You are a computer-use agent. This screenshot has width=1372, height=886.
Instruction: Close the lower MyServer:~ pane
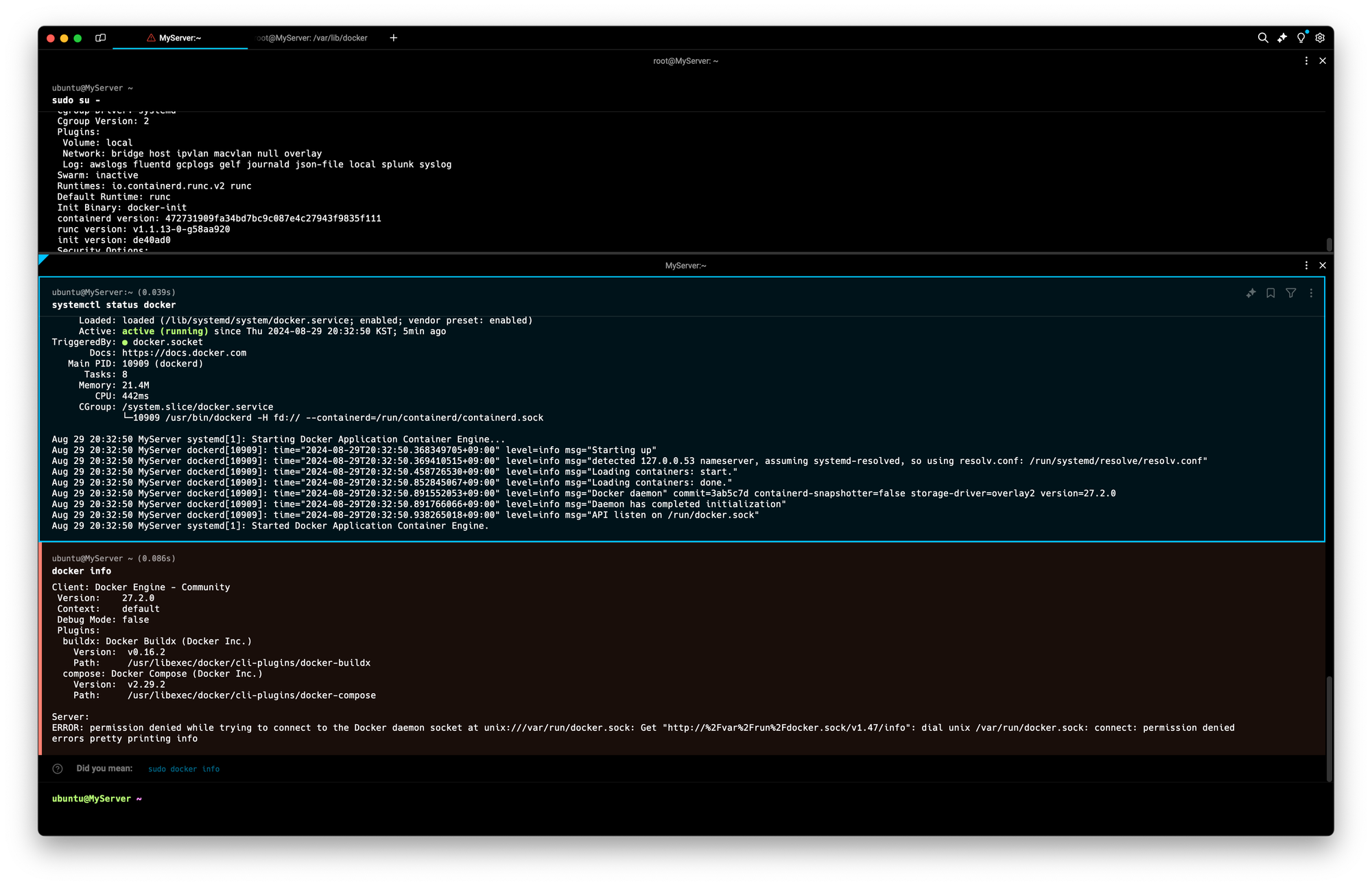1323,266
